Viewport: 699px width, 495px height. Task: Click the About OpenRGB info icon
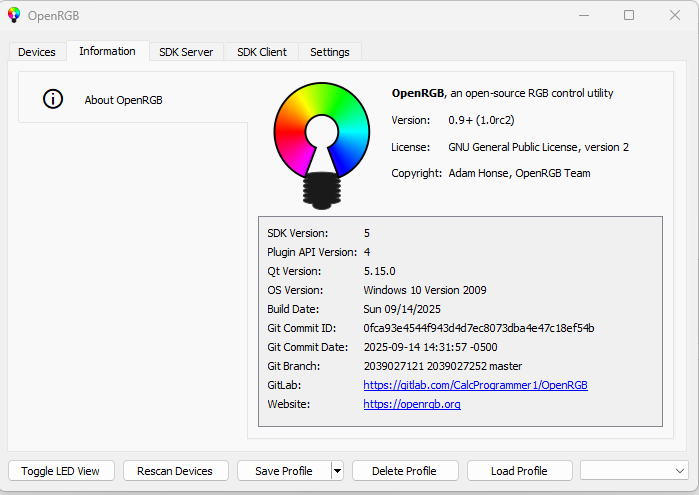(53, 99)
